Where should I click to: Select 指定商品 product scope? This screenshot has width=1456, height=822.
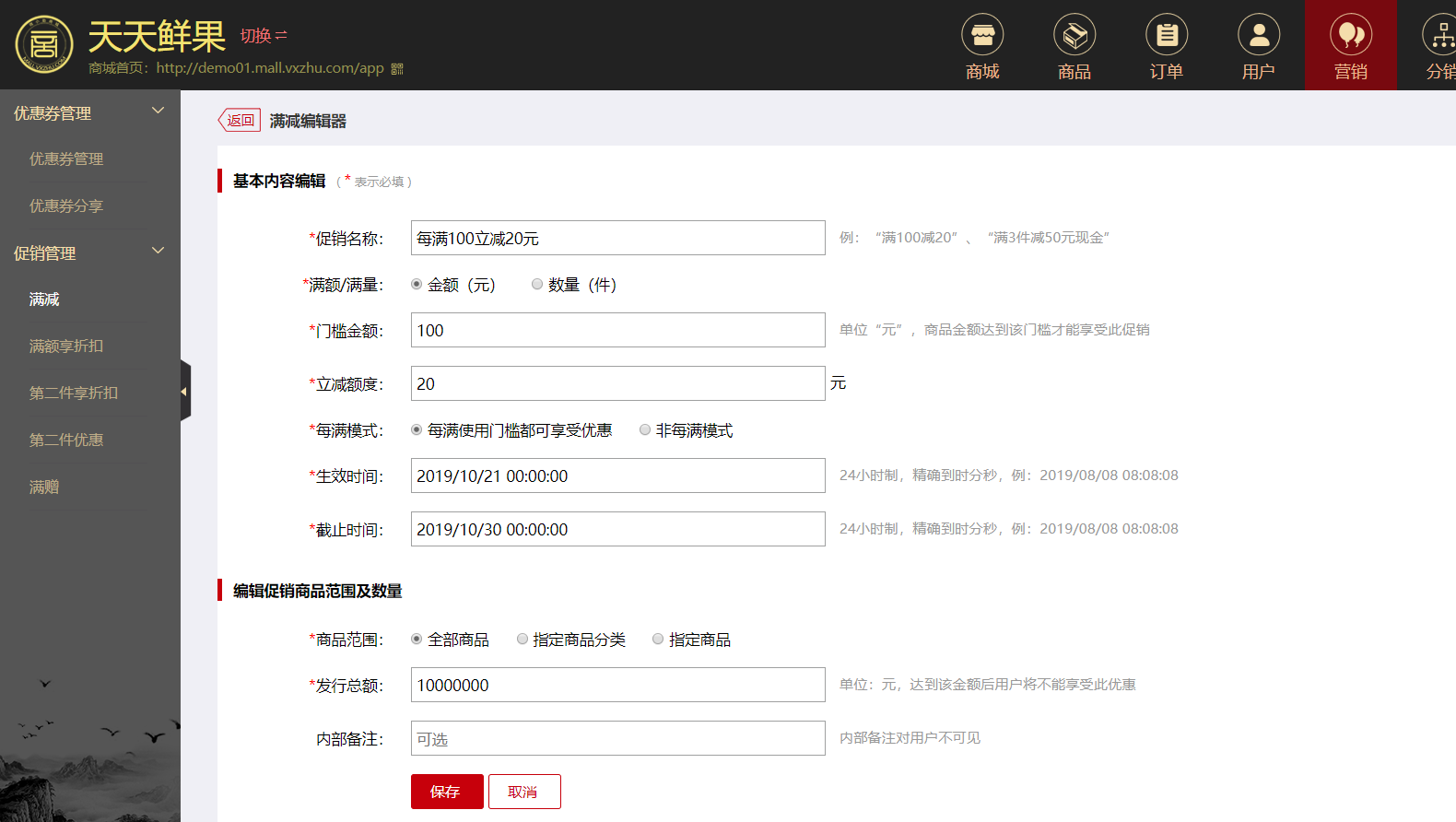(658, 640)
